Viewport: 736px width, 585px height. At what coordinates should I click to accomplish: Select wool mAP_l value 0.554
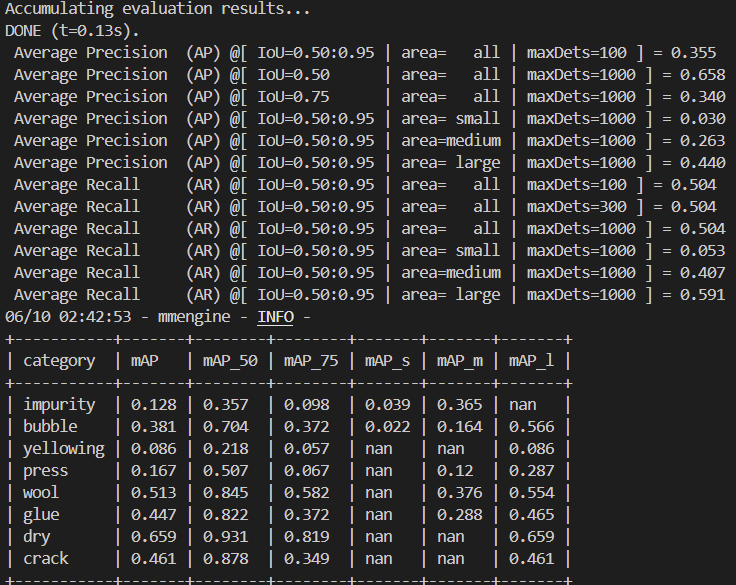(531, 493)
